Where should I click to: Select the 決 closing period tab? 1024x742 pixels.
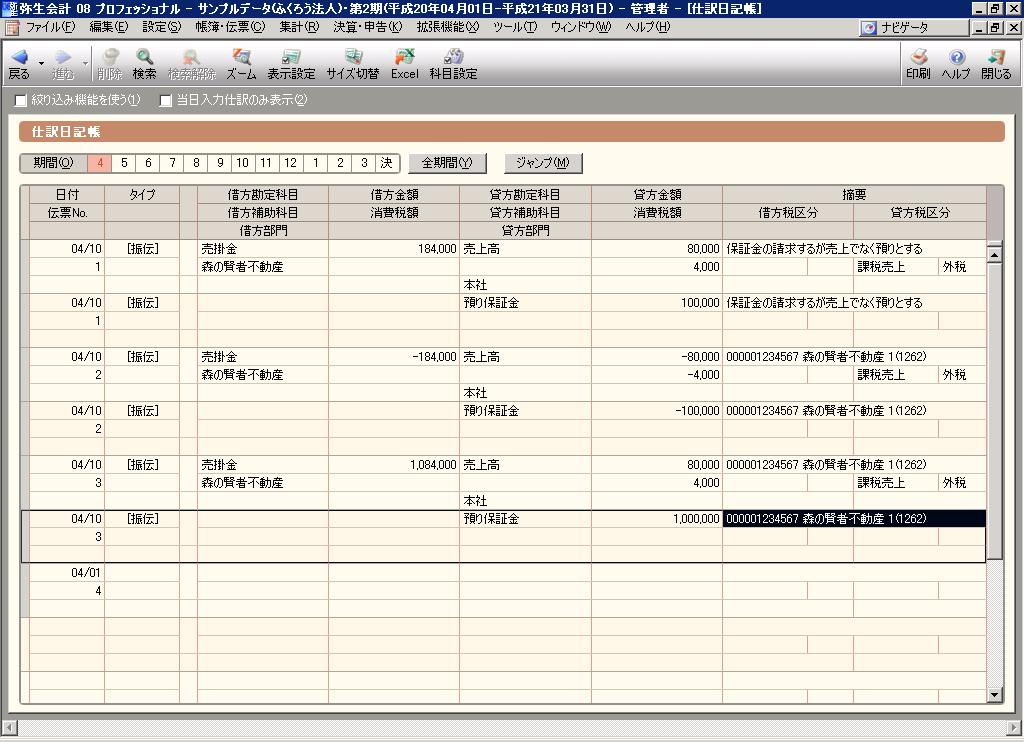point(387,163)
